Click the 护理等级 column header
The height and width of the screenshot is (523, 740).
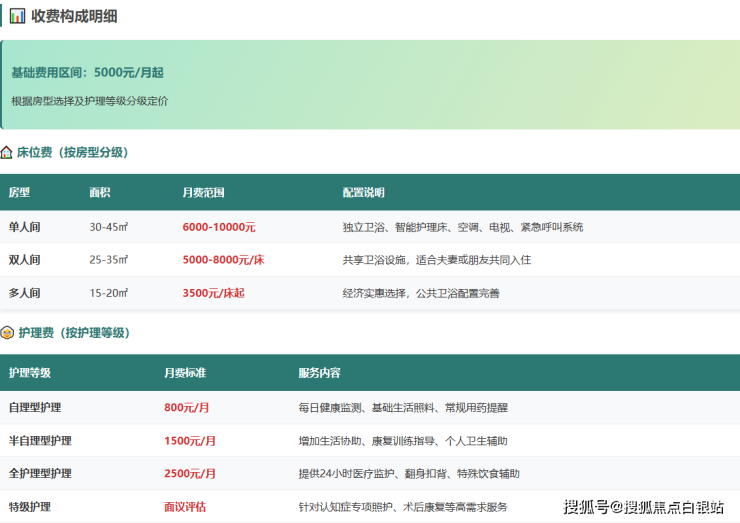[29, 373]
